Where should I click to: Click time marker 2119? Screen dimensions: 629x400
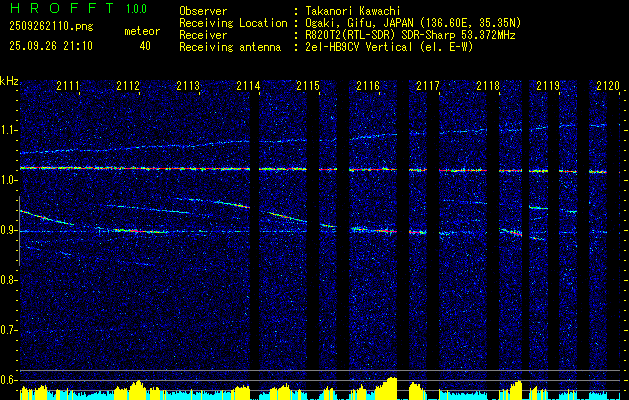(x=548, y=86)
